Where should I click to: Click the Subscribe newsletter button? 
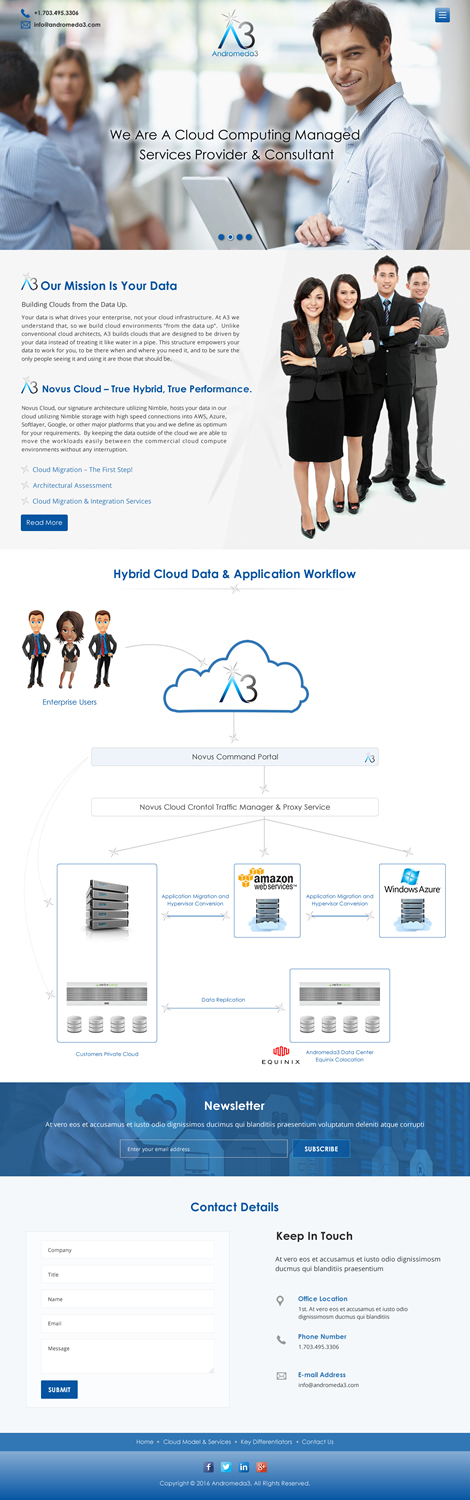coord(321,1149)
